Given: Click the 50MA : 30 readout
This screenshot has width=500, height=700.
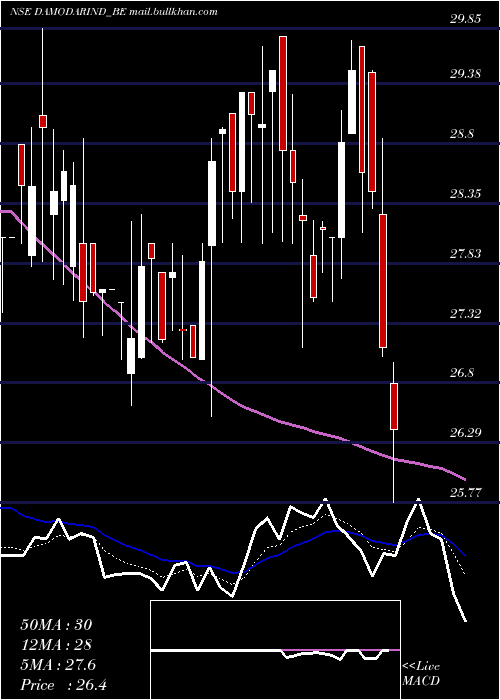Looking at the screenshot, I should coord(56,625).
